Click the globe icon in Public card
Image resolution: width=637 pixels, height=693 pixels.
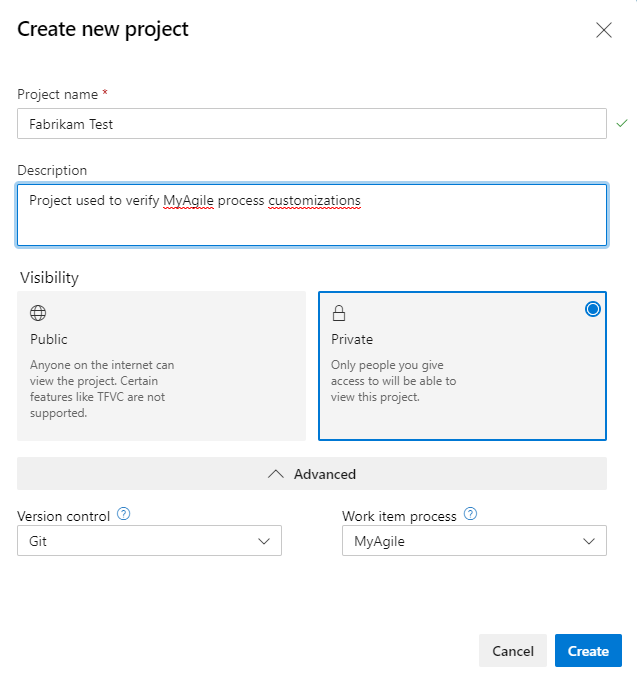click(x=38, y=313)
